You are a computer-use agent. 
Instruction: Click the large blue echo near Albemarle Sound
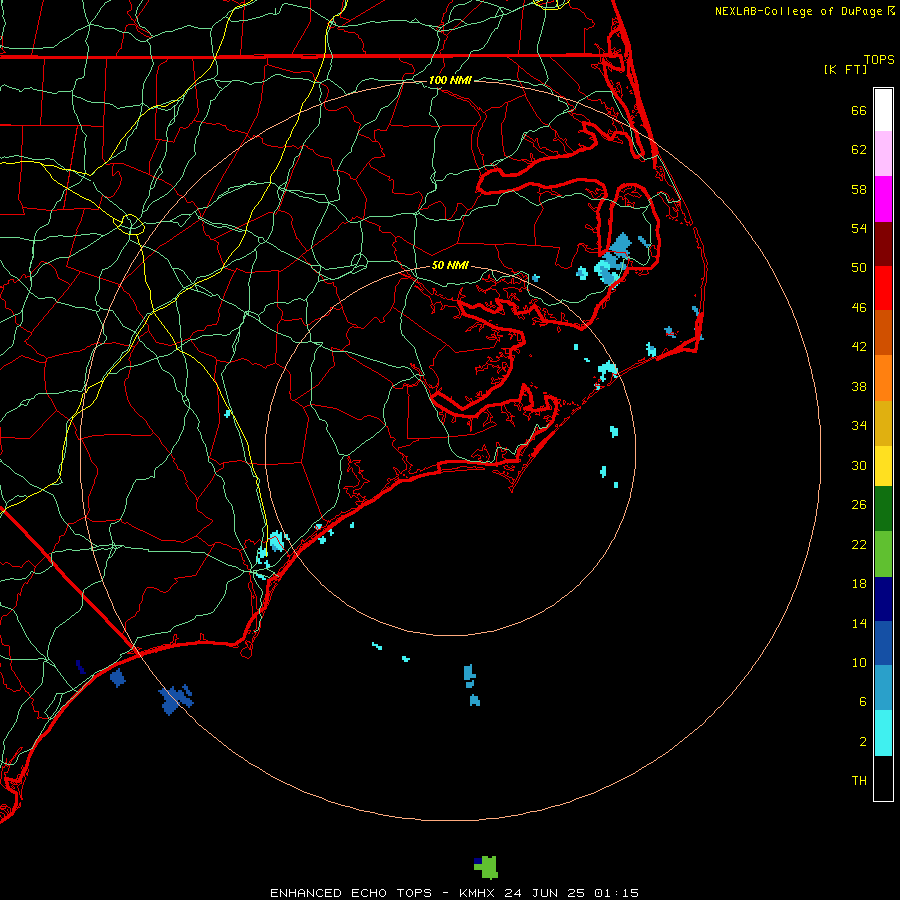click(x=614, y=259)
